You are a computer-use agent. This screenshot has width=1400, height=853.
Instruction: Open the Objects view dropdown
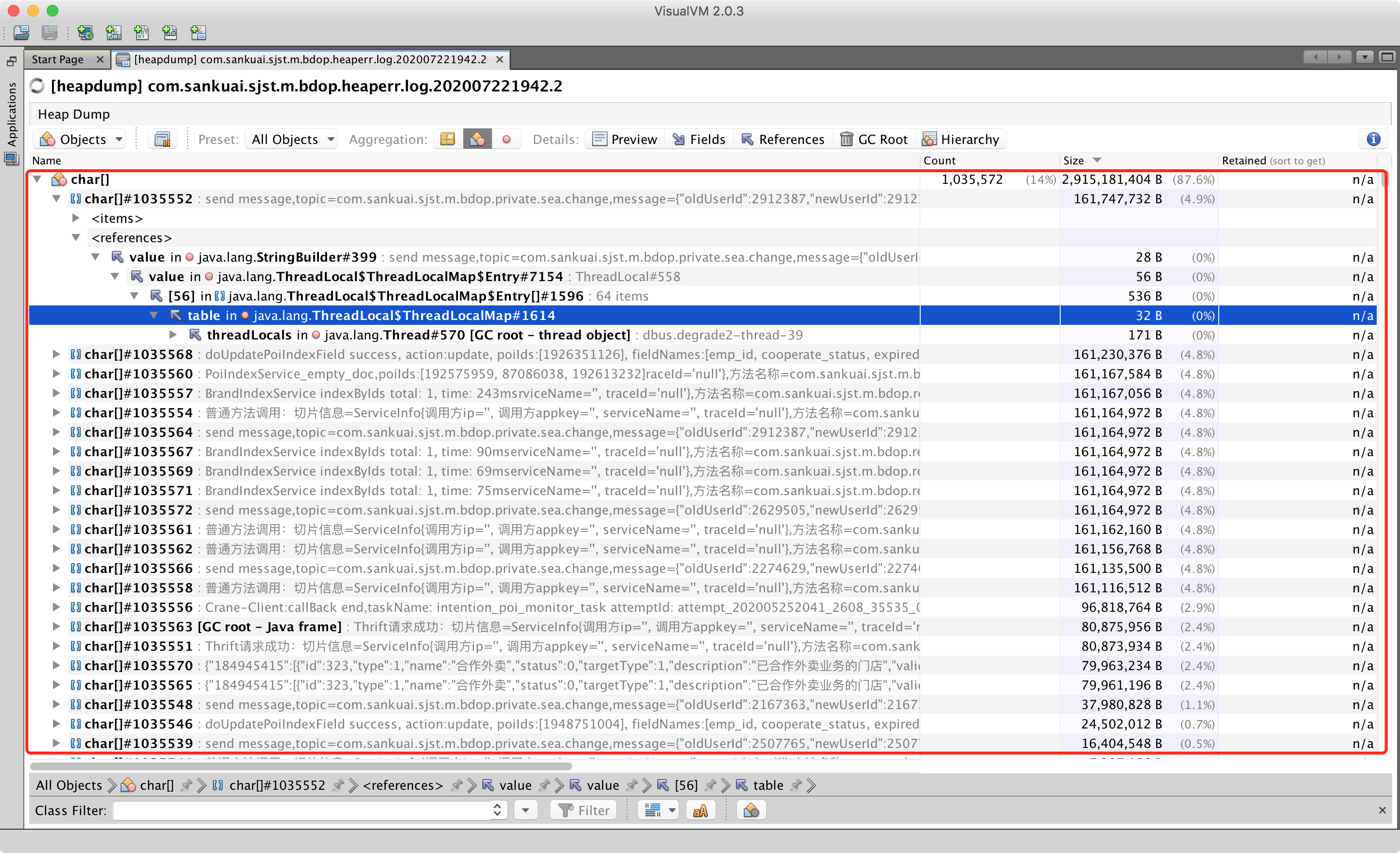(80, 139)
